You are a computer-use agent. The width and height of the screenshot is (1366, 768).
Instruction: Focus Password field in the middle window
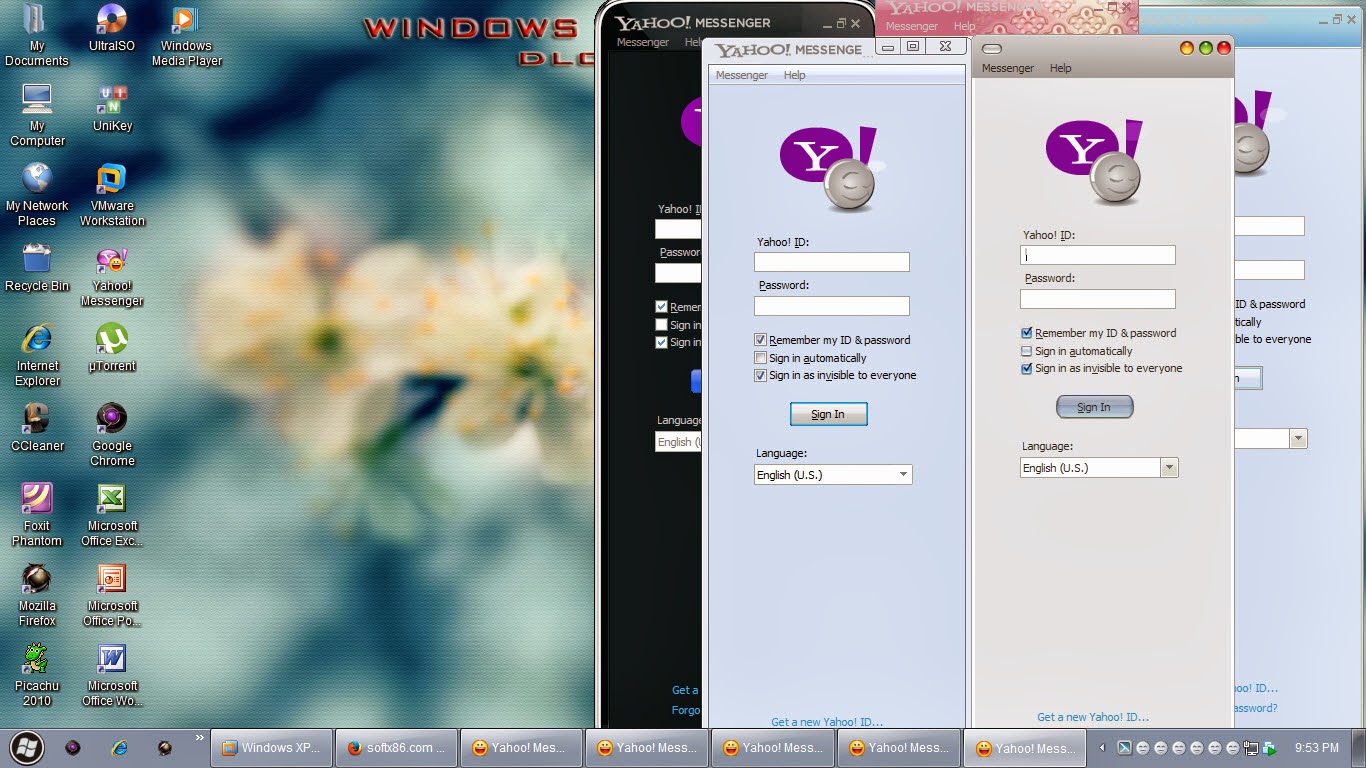pos(832,306)
